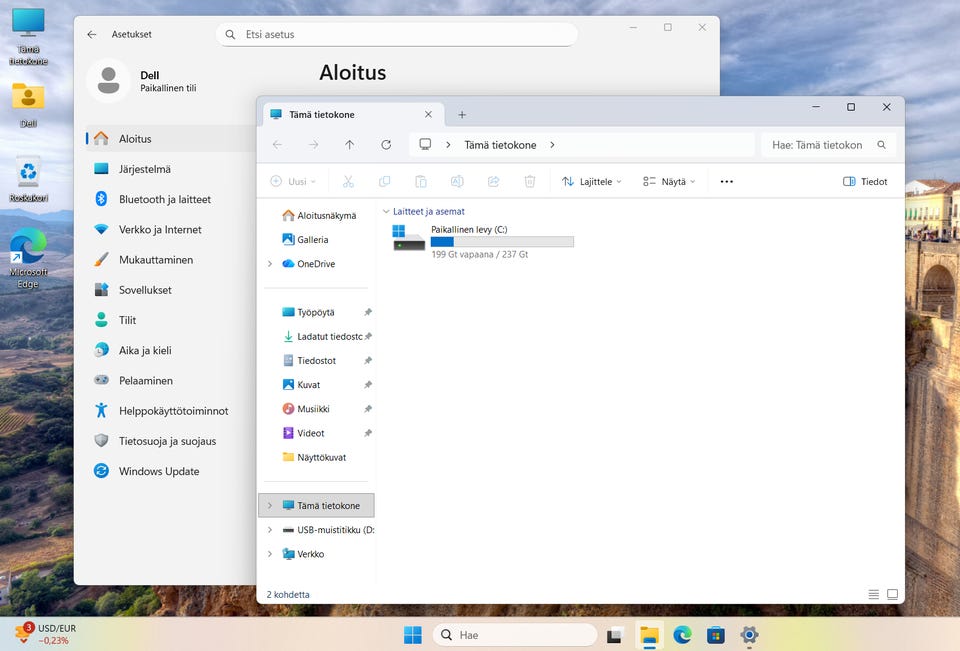Add a new Explorer tab
This screenshot has width=960, height=651.
point(462,115)
